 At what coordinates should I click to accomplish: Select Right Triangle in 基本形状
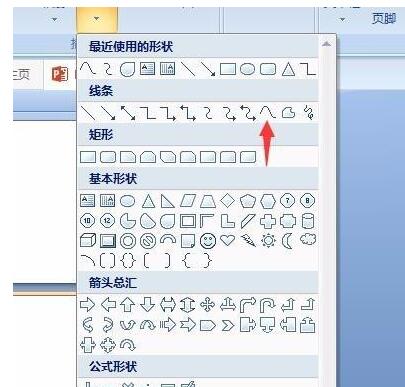point(168,201)
